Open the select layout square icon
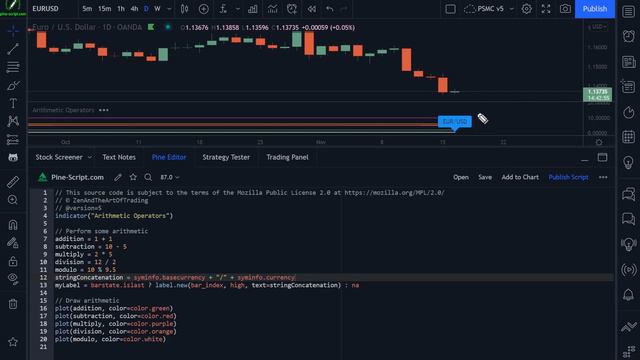 coord(450,9)
